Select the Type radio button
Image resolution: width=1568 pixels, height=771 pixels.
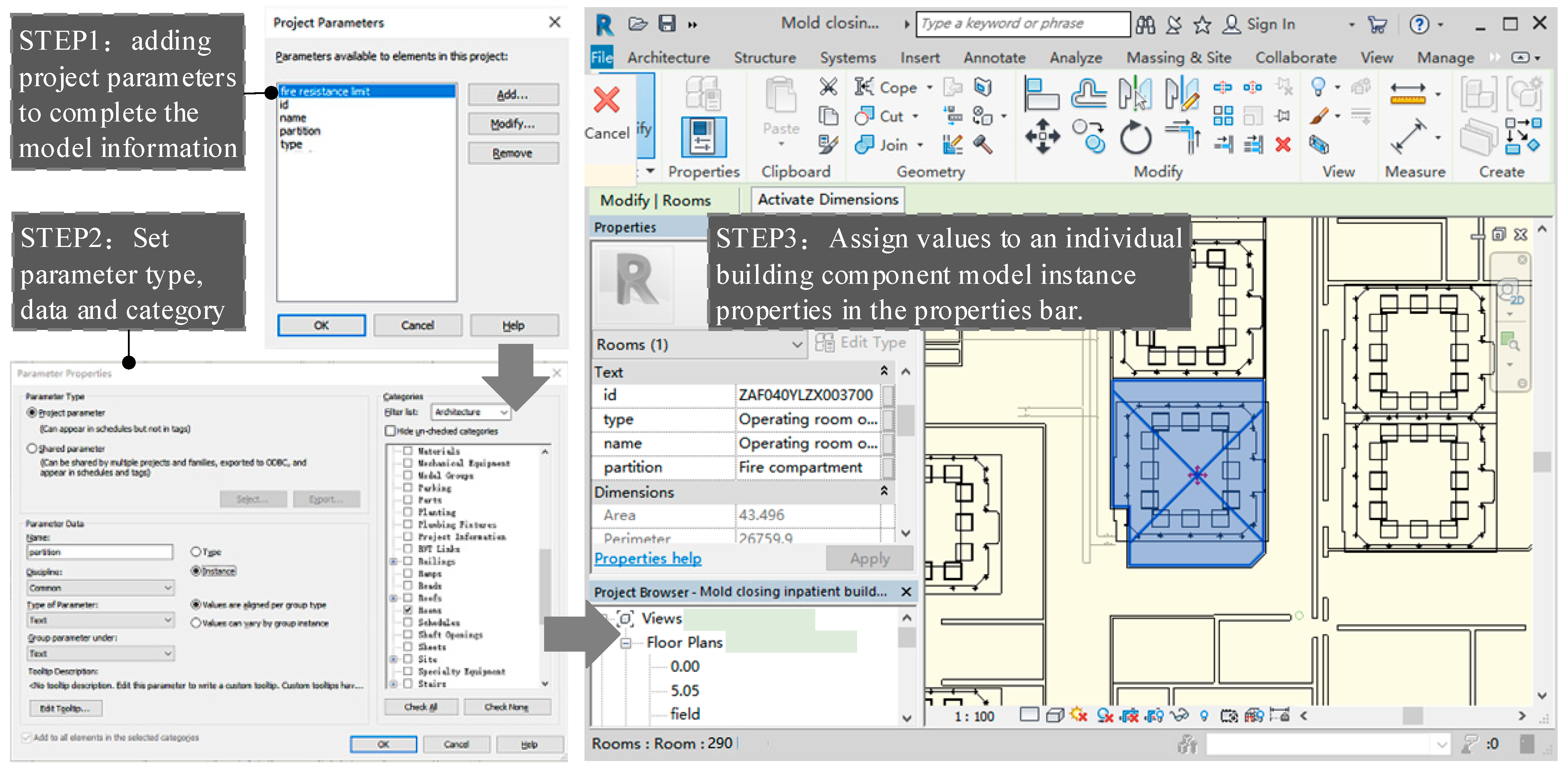click(196, 552)
